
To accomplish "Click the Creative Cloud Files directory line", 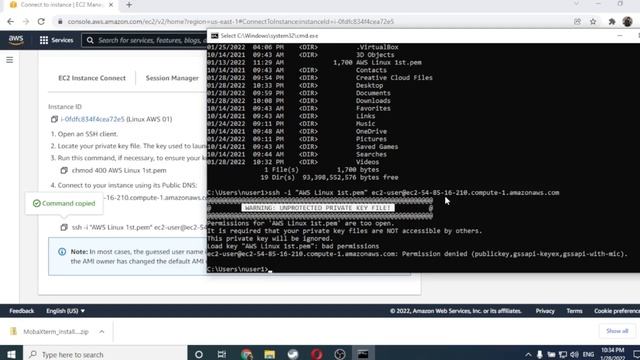I will (320, 78).
